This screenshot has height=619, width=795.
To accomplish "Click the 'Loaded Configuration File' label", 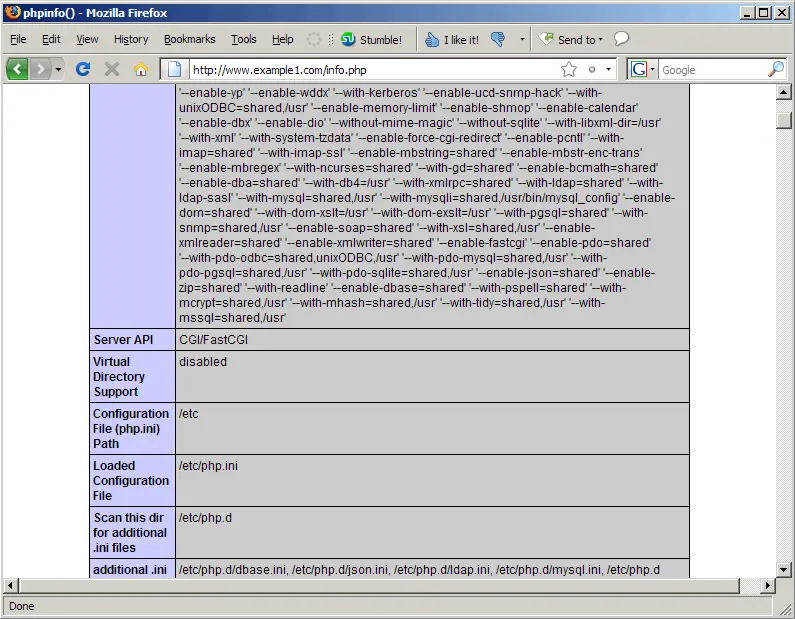I will point(132,481).
